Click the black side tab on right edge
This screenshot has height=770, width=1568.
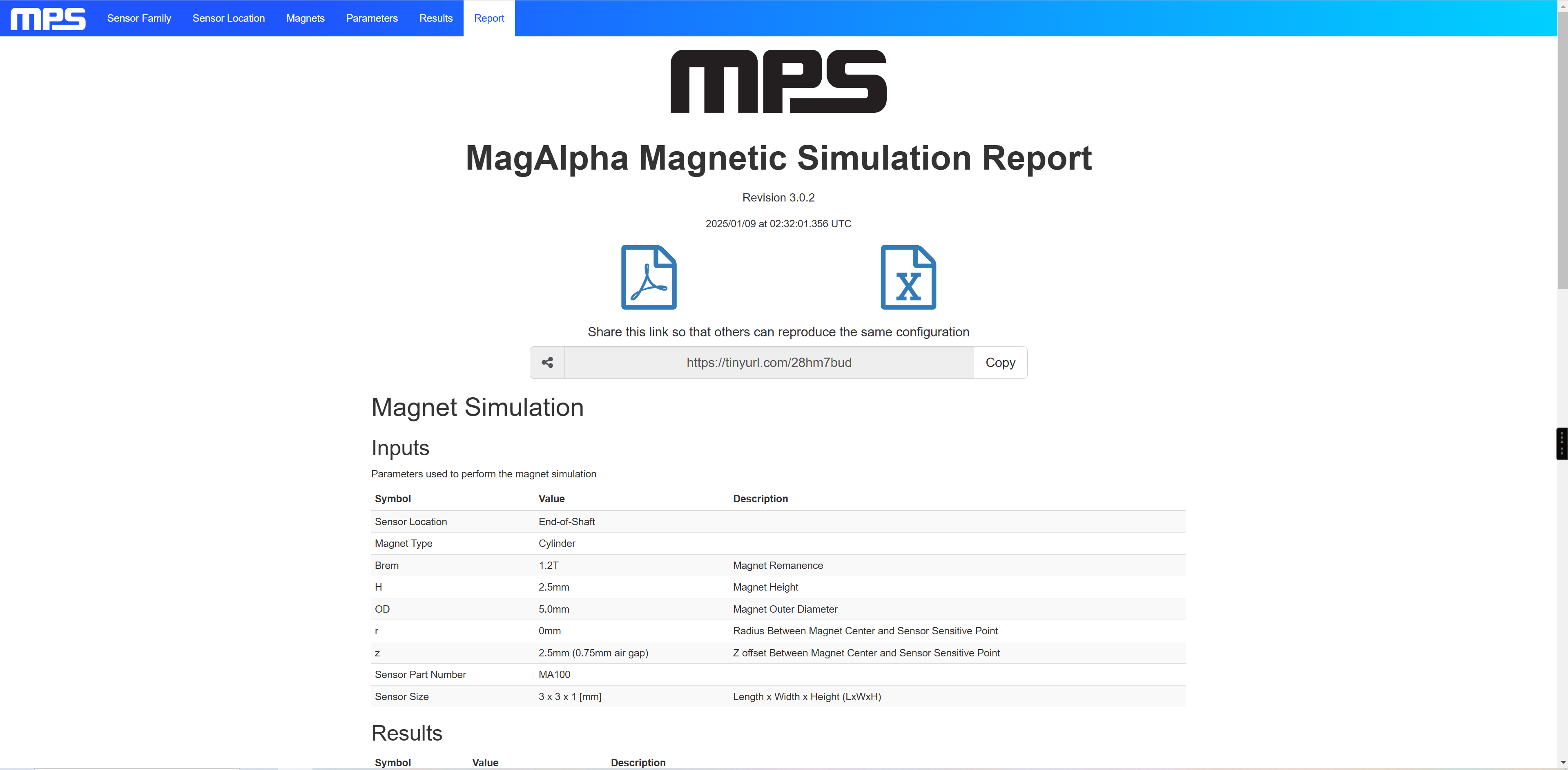[1562, 443]
